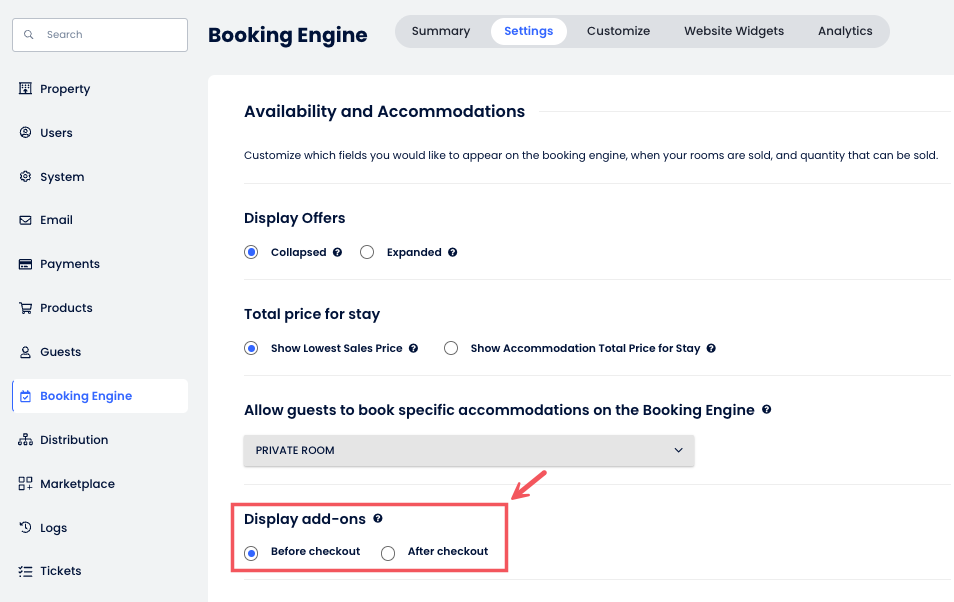Click the Search input field

[x=100, y=35]
